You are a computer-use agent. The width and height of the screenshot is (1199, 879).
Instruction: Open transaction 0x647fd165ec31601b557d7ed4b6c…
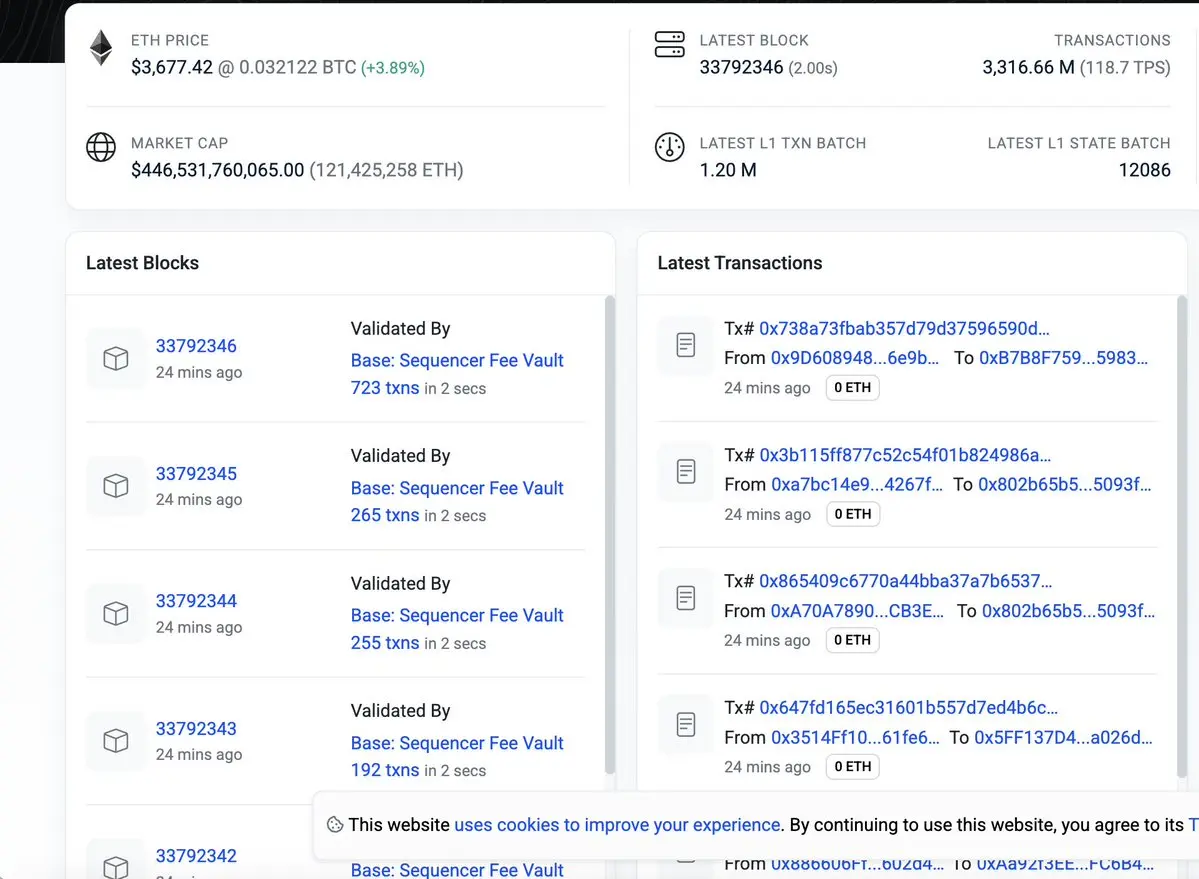pyautogui.click(x=908, y=708)
